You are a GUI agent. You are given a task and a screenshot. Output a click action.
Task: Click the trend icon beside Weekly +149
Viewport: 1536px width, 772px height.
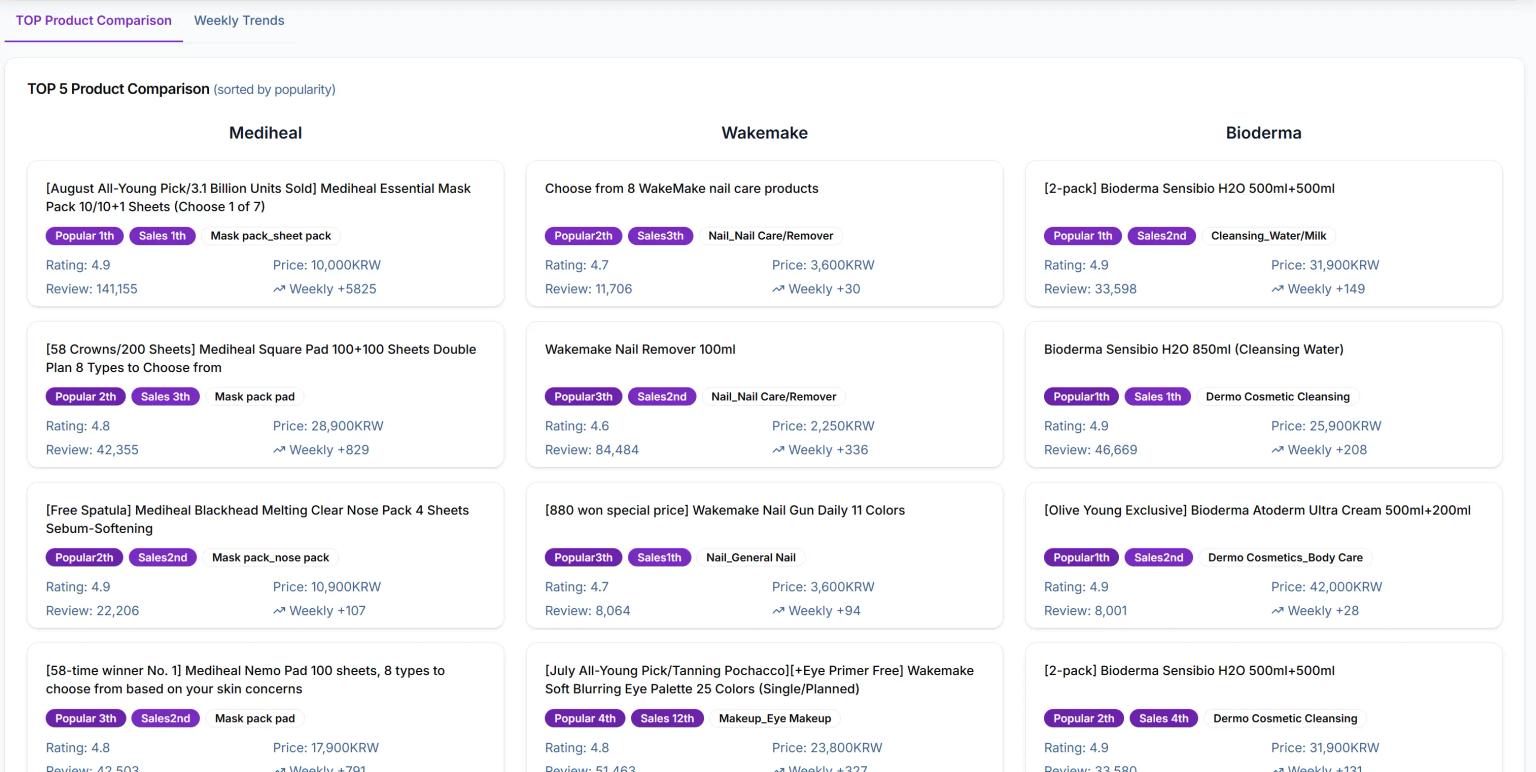tap(1277, 289)
